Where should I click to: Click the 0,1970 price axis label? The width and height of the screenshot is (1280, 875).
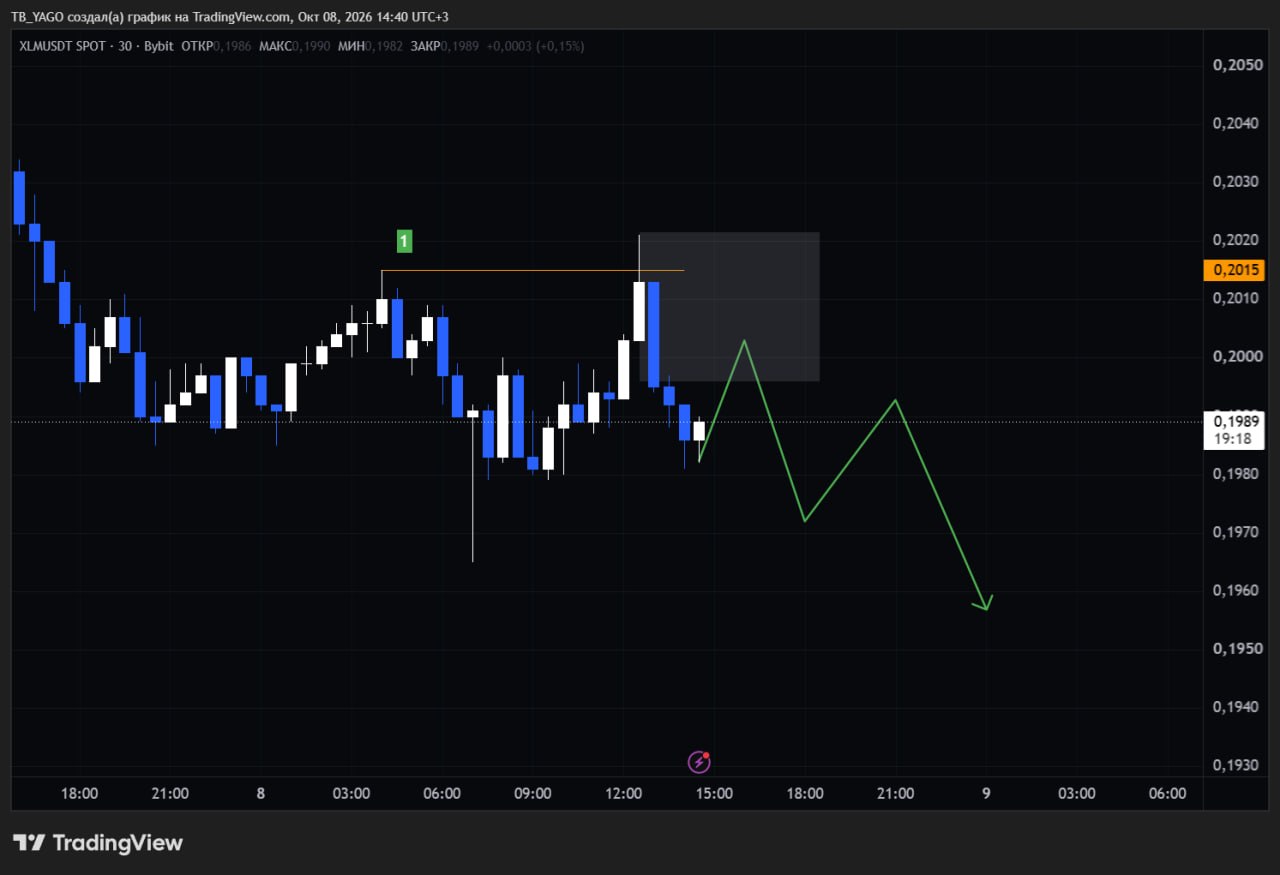click(1236, 532)
